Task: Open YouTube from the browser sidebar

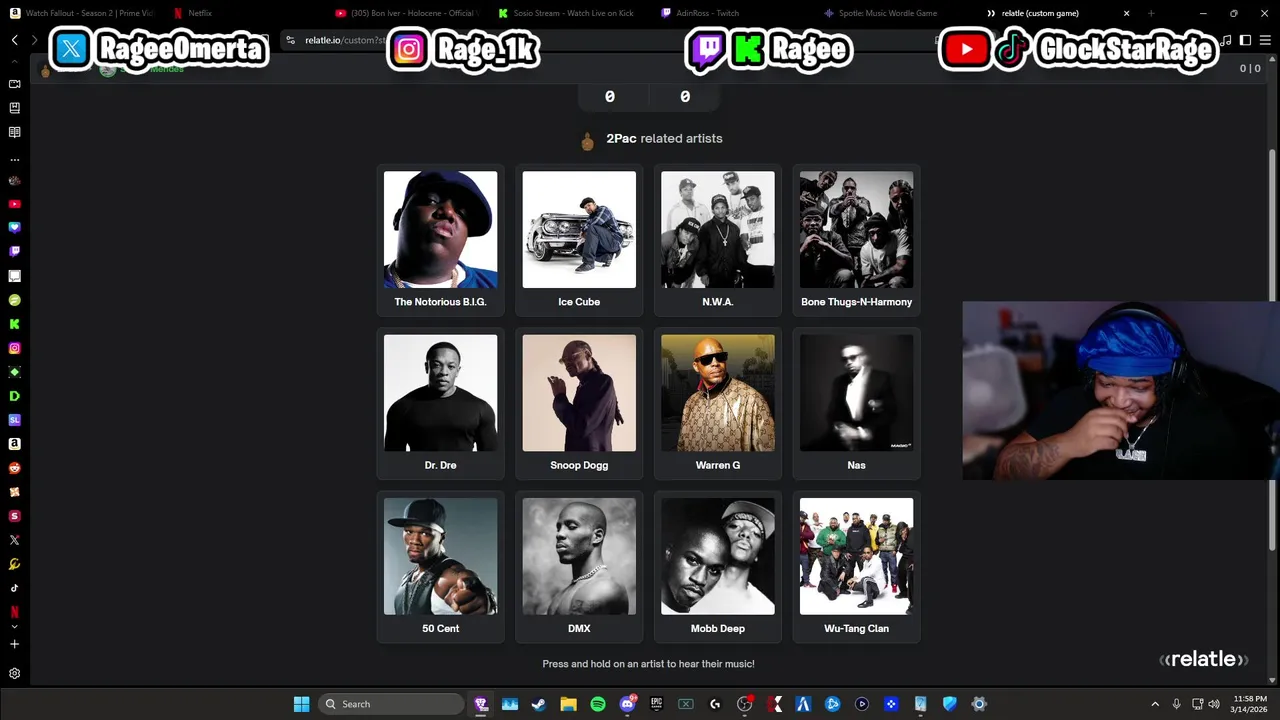Action: coord(14,204)
